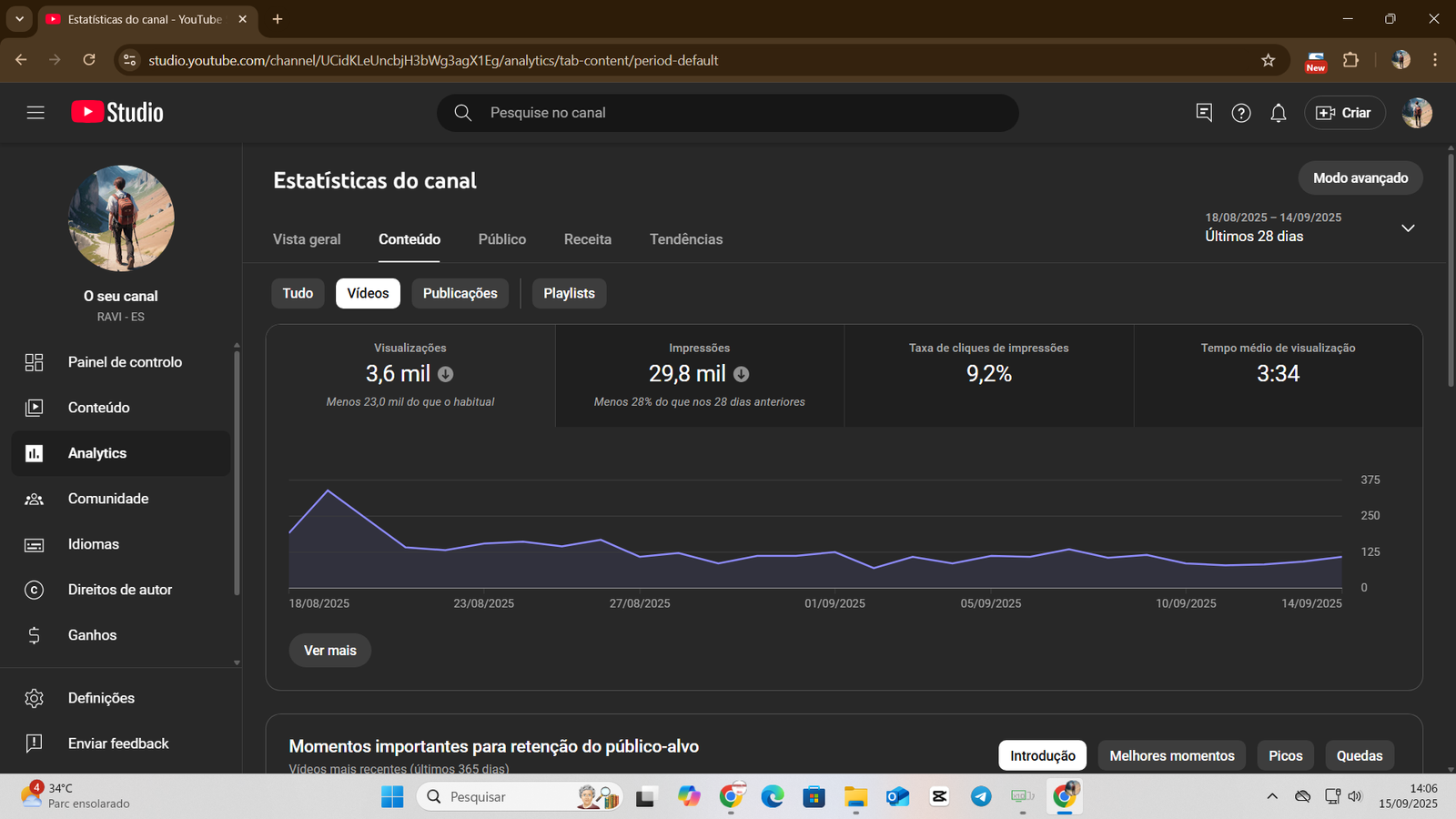
Task: Open the hamburger menu in YouTube Studio
Action: (x=35, y=113)
